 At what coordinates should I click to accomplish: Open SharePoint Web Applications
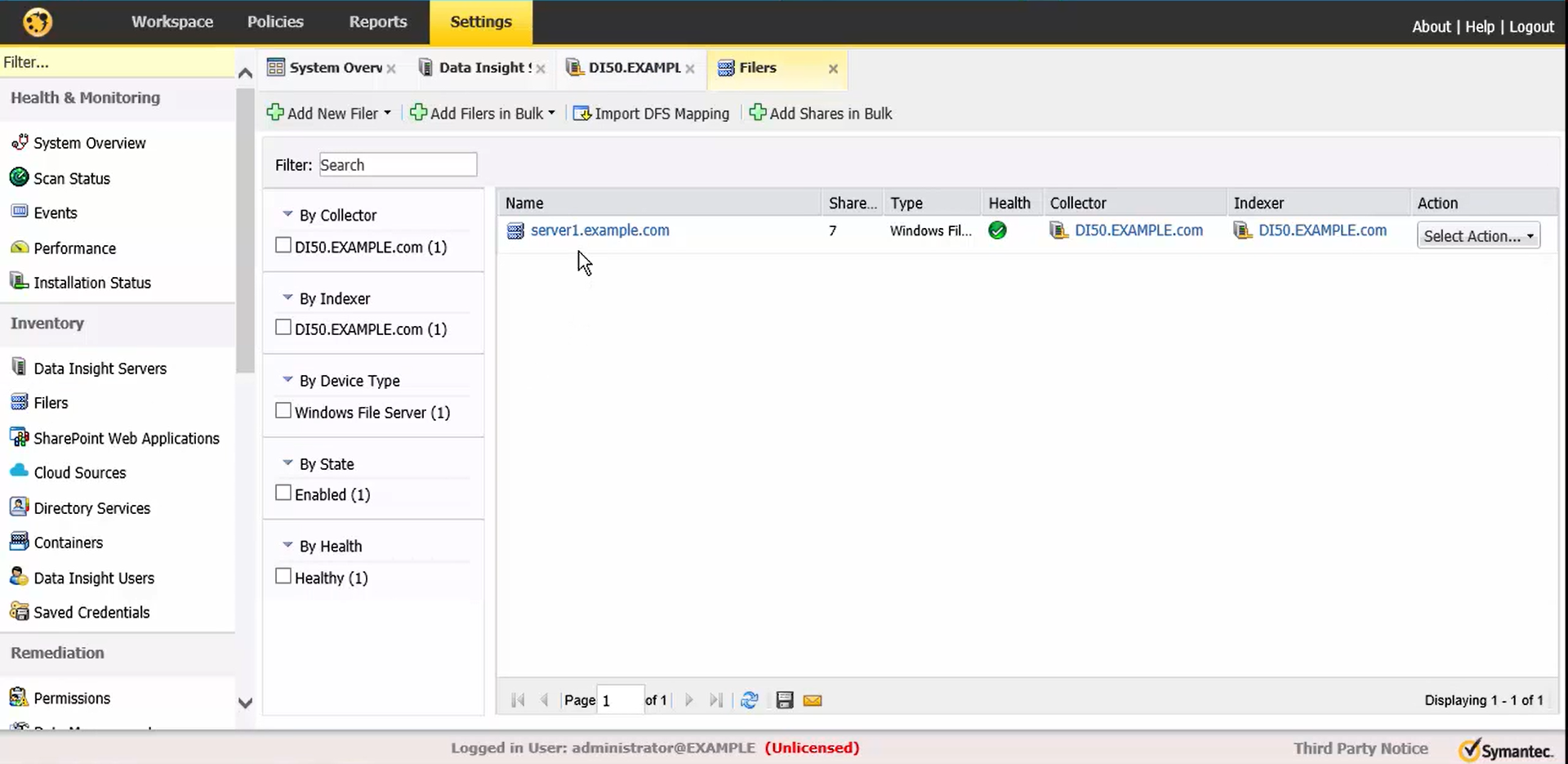(x=127, y=438)
